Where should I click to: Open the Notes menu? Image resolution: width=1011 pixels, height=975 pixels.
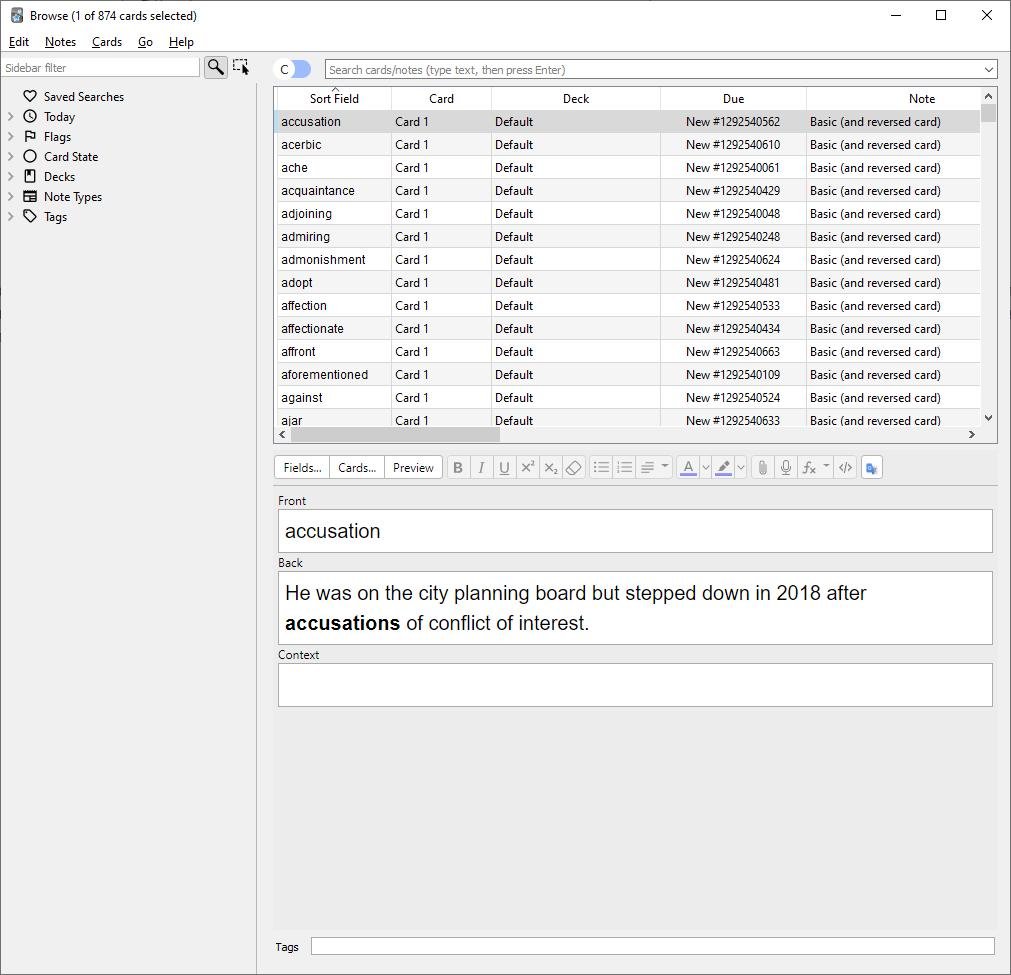(x=60, y=42)
